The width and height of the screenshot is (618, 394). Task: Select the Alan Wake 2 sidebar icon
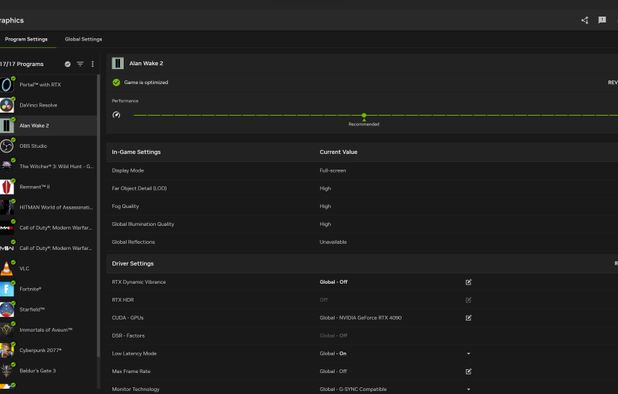coord(6,126)
